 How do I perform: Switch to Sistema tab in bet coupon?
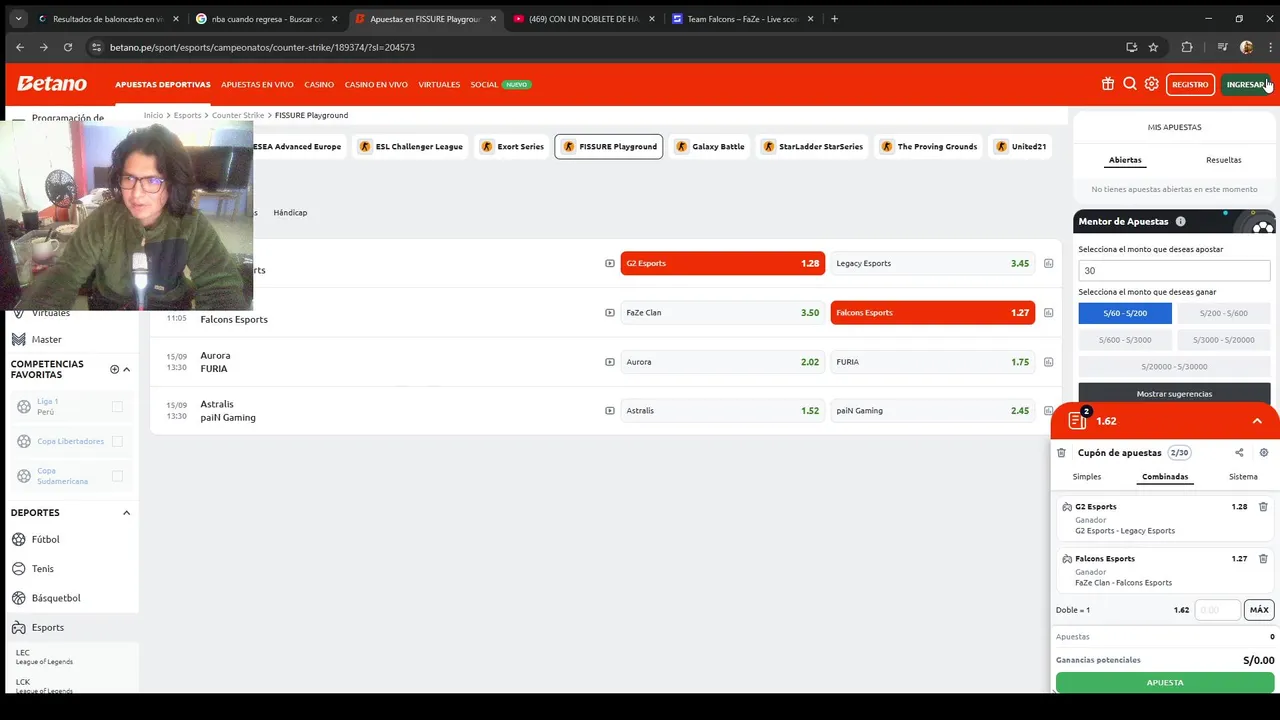pos(1243,477)
